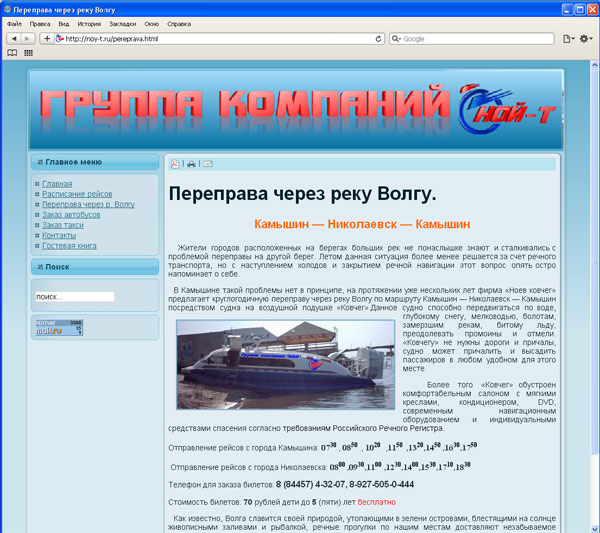Screen dimensions: 600x533
Task: Go forward with the forward arrow
Action: pyautogui.click(x=28, y=39)
